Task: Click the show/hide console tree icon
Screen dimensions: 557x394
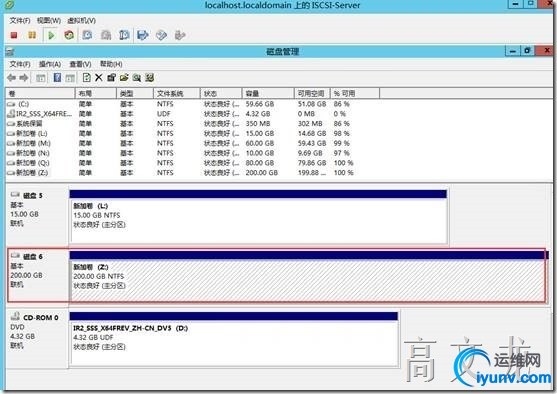Action: (40, 78)
